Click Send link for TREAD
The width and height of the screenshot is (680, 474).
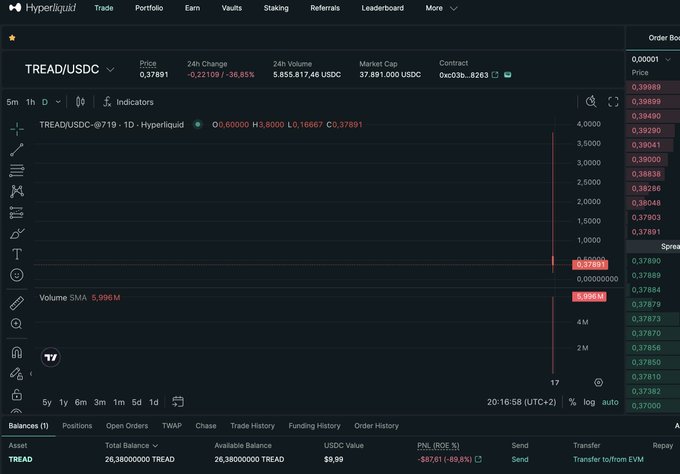[x=520, y=459]
